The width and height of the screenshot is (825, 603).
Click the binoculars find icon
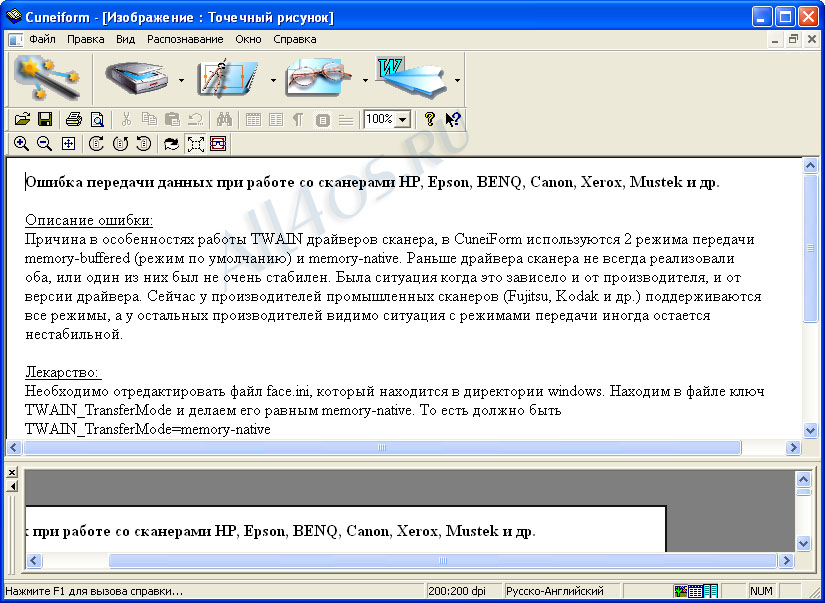coord(225,119)
